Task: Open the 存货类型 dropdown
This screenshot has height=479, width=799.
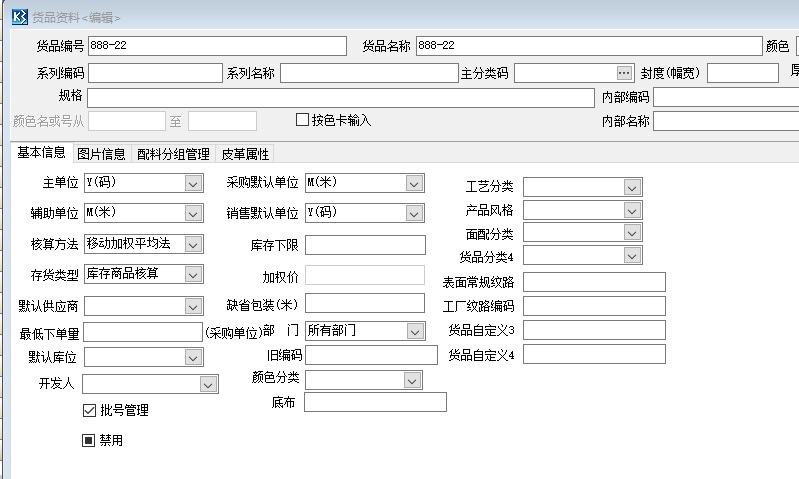Action: coord(193,275)
